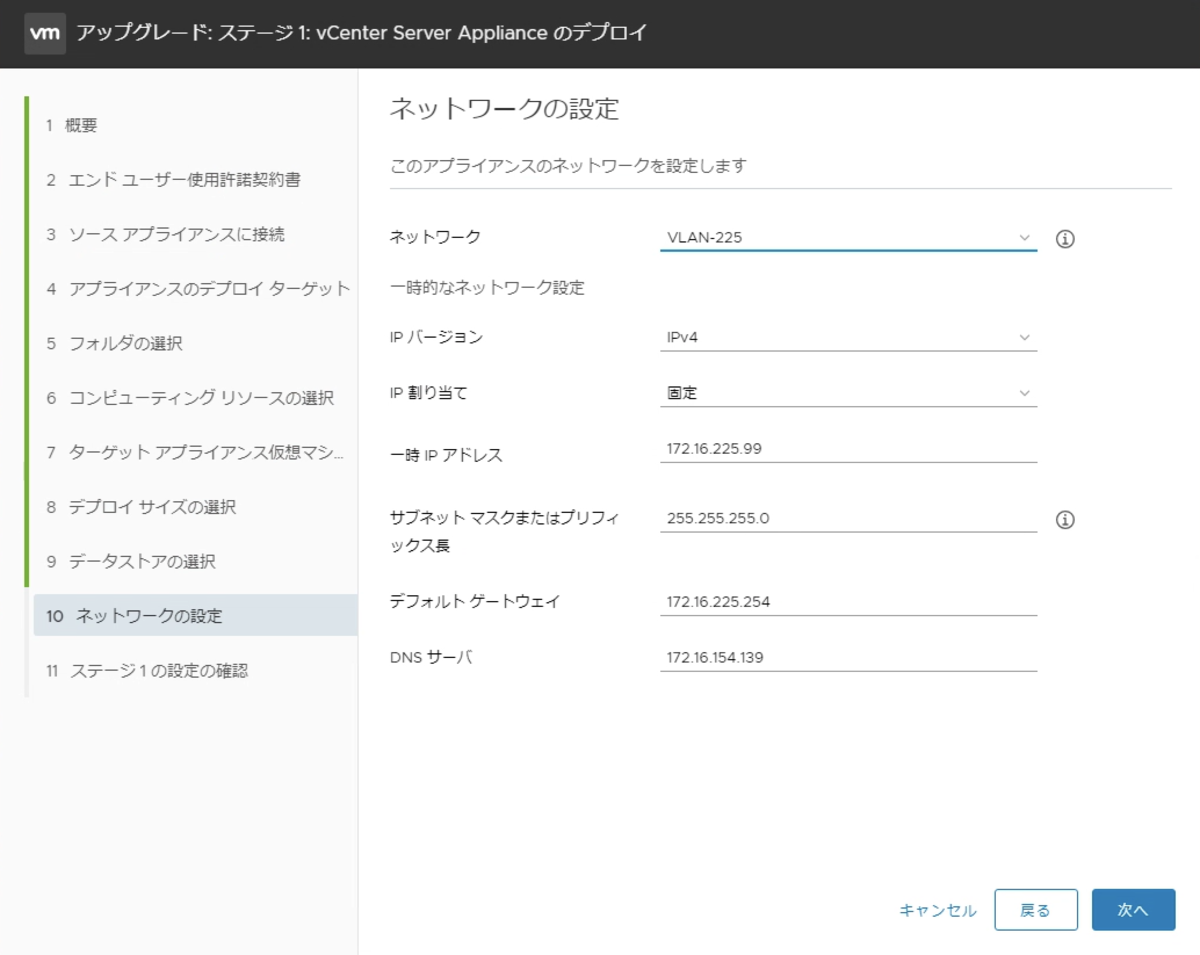Click the info icon next to サブネット マスク field
Screen dimensions: 1200x955
tap(1065, 519)
